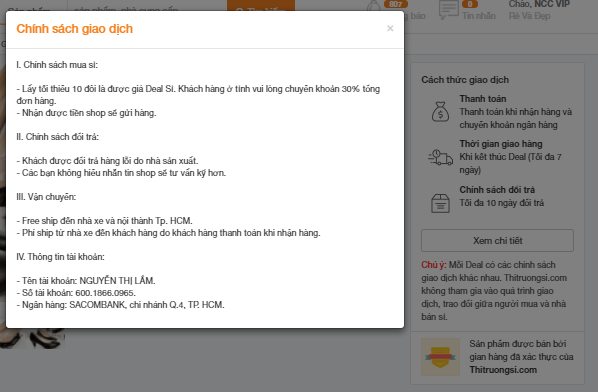This screenshot has width=598, height=392.
Task: Click the Tin nhắn count badge
Action: 470,4
